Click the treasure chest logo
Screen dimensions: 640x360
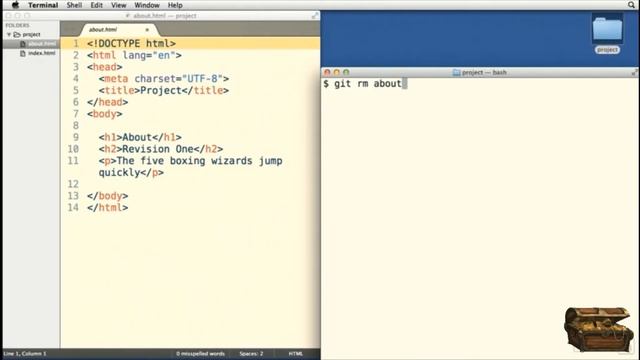point(599,329)
